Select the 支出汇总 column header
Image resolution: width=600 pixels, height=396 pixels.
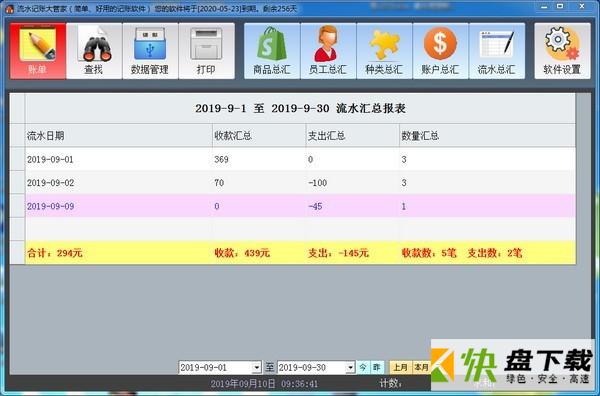[352, 135]
